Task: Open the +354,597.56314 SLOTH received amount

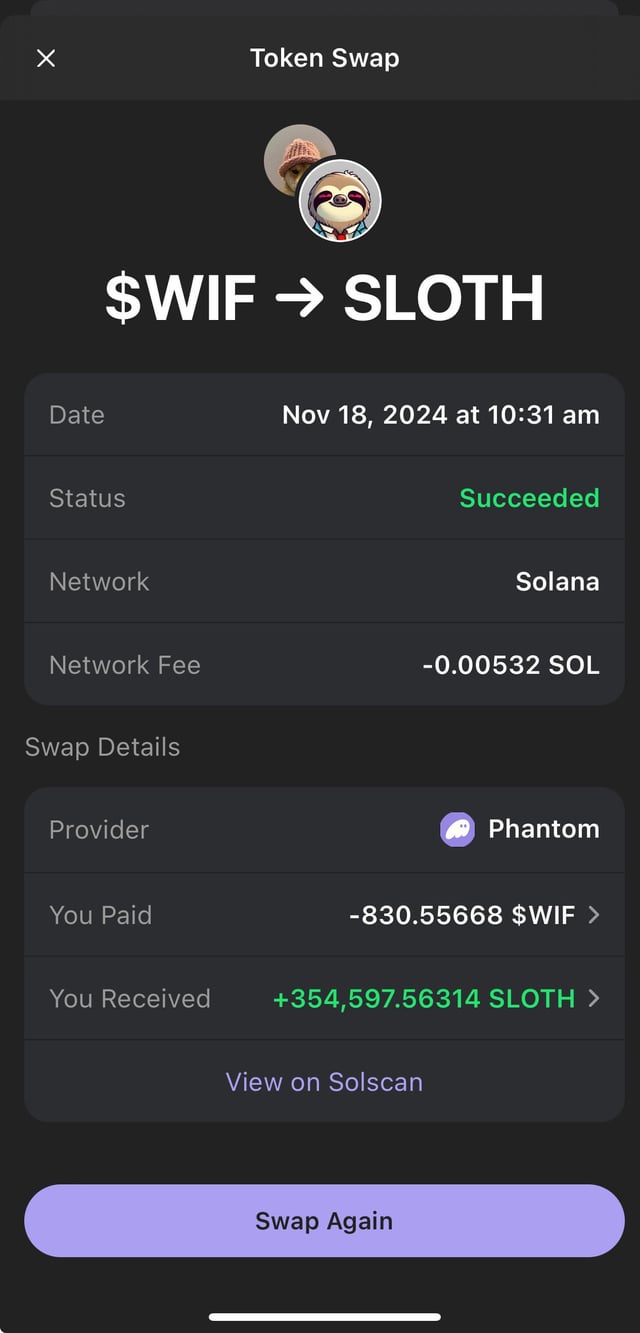Action: click(x=423, y=998)
